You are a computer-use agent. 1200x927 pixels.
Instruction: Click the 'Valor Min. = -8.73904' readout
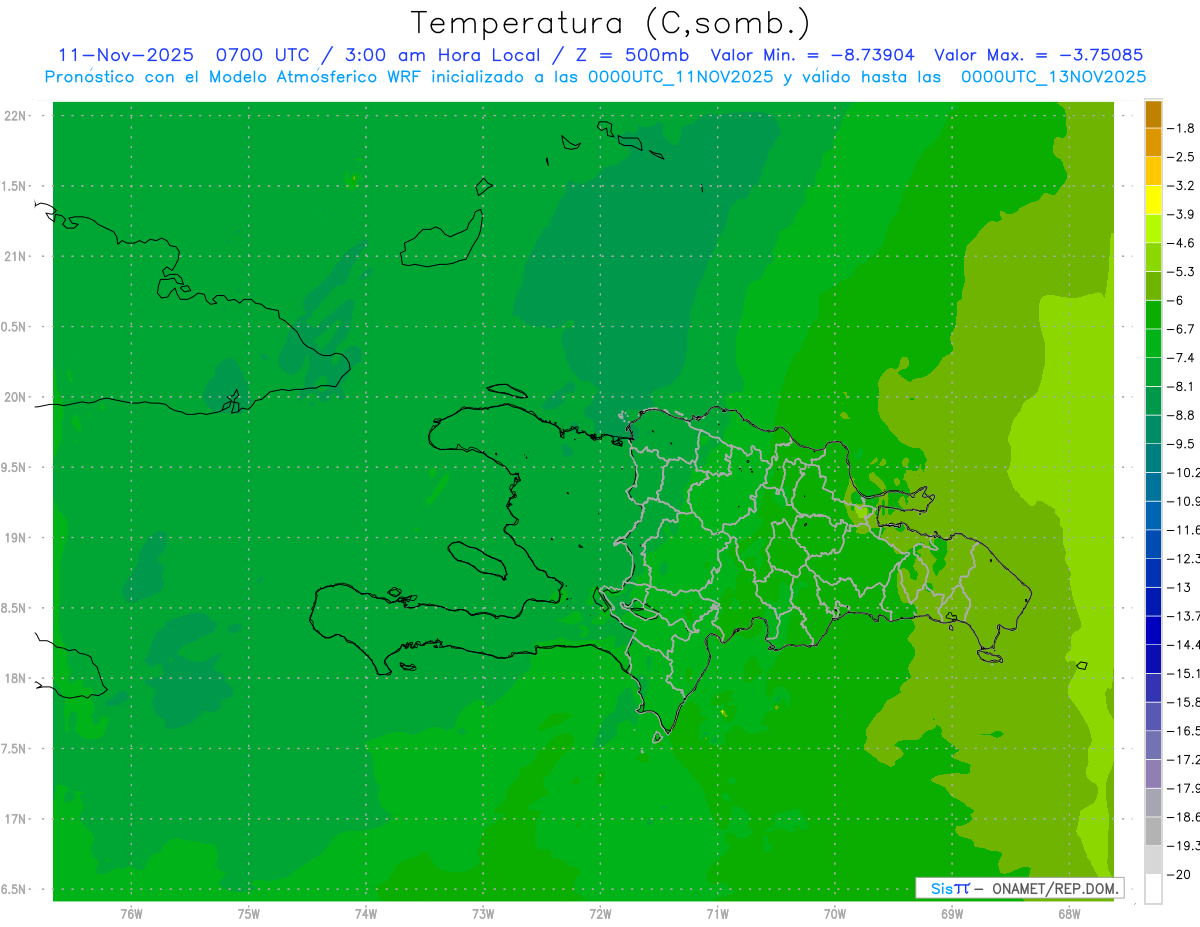click(812, 55)
